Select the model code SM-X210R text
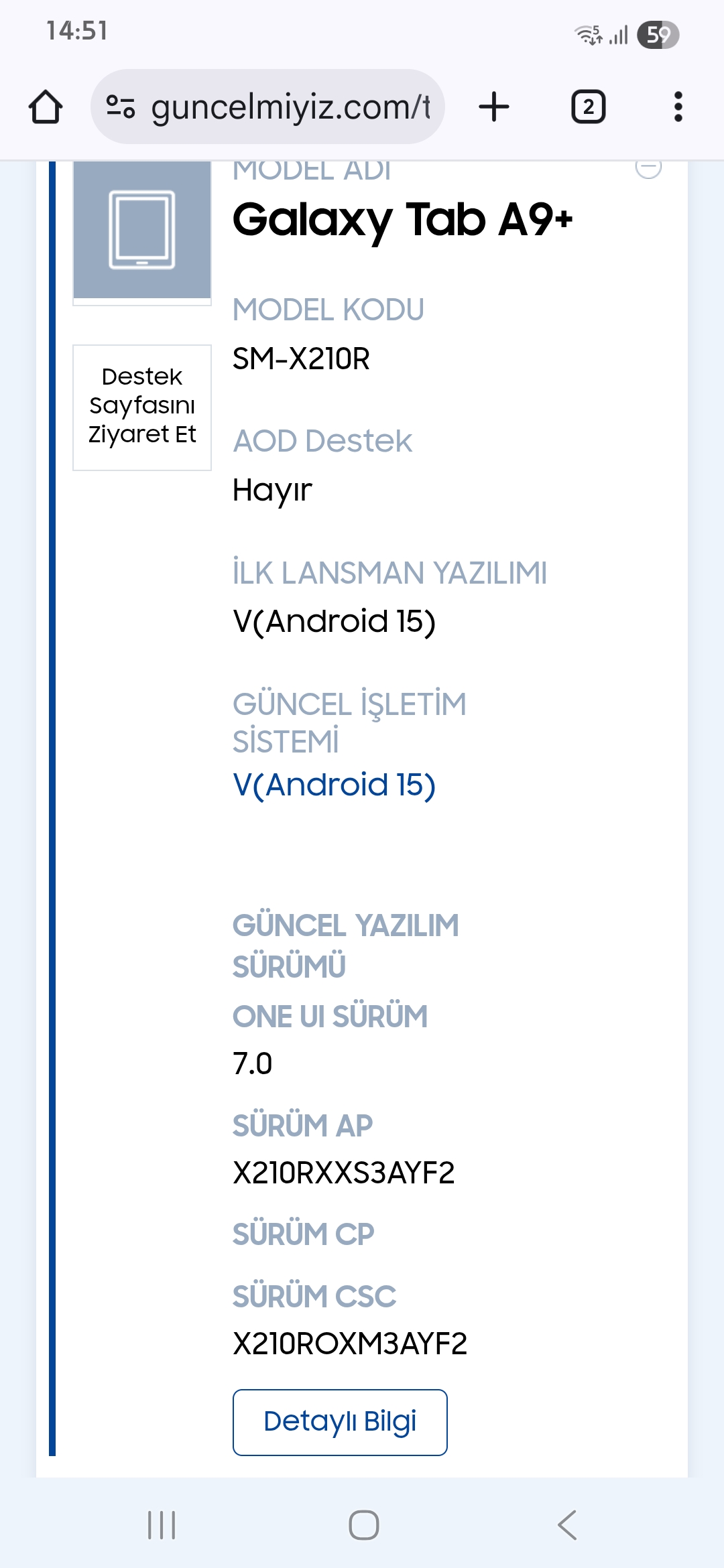 click(301, 359)
